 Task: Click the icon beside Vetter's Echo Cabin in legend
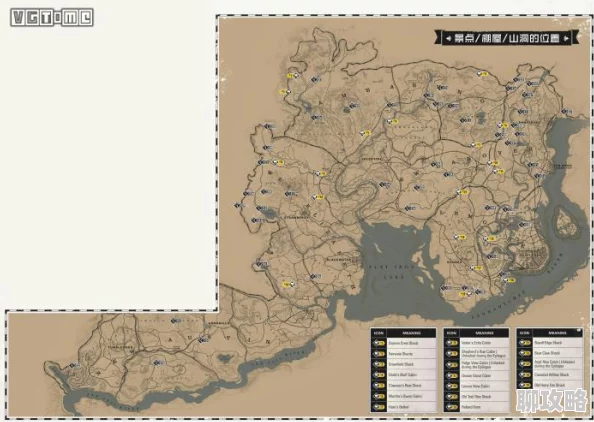tap(452, 343)
